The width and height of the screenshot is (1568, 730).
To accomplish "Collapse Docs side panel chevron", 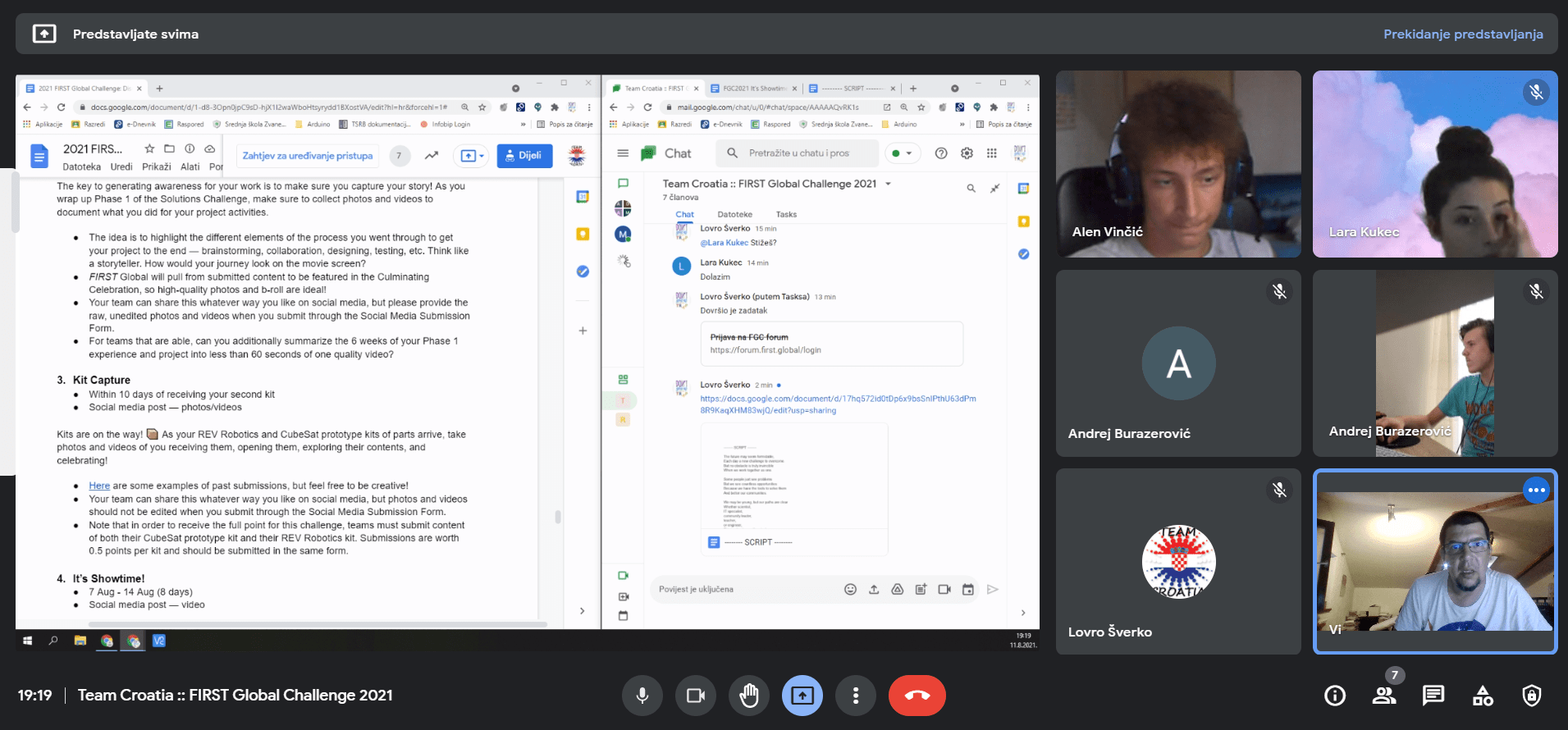I will [583, 611].
